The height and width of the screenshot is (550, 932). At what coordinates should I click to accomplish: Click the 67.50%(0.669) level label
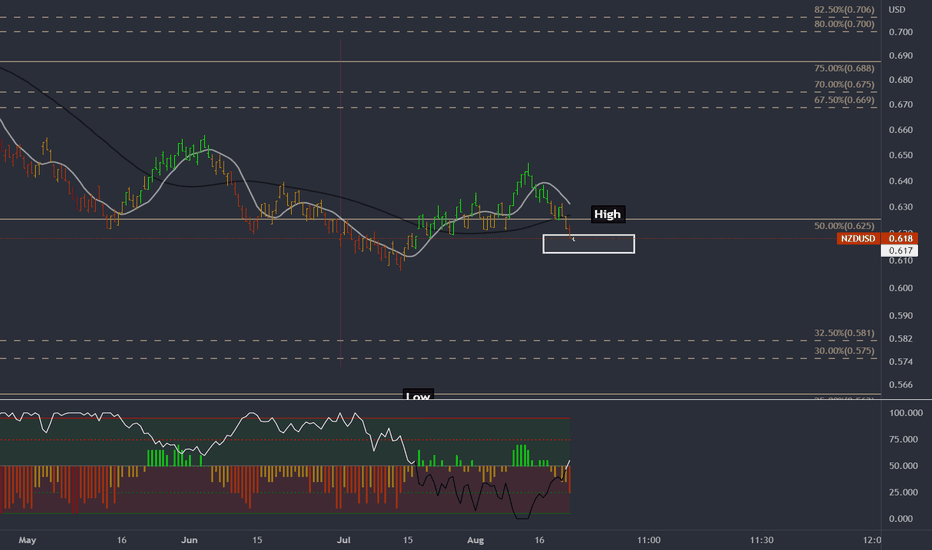point(844,100)
